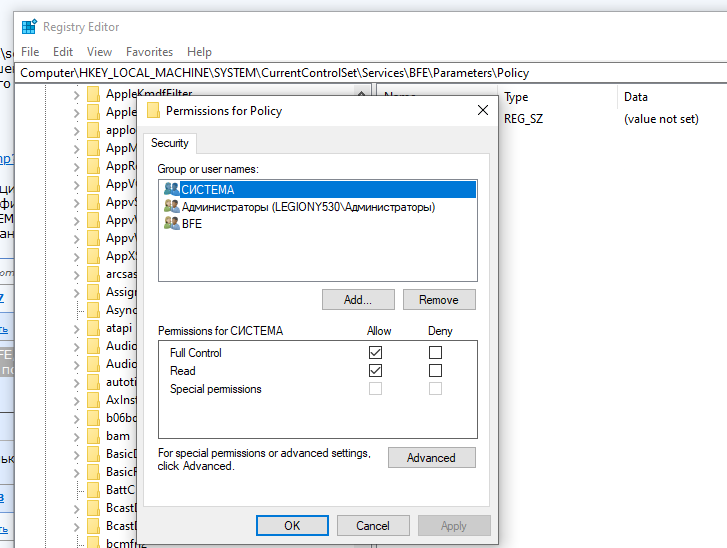The image size is (727, 548).
Task: Select the BFE entry in users list
Action: tap(183, 223)
